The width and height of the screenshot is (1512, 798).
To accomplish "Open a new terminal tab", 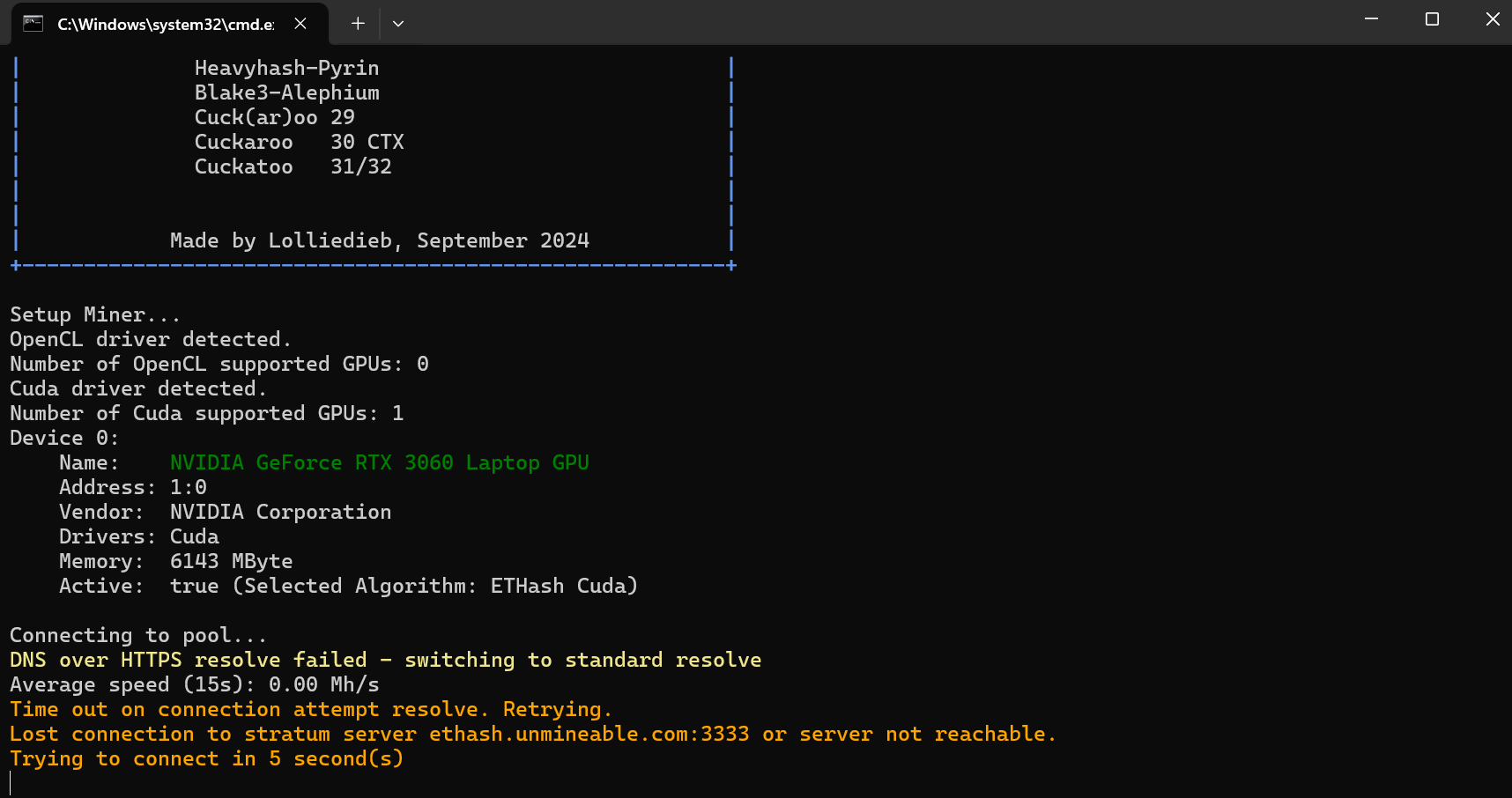I will pyautogui.click(x=358, y=24).
